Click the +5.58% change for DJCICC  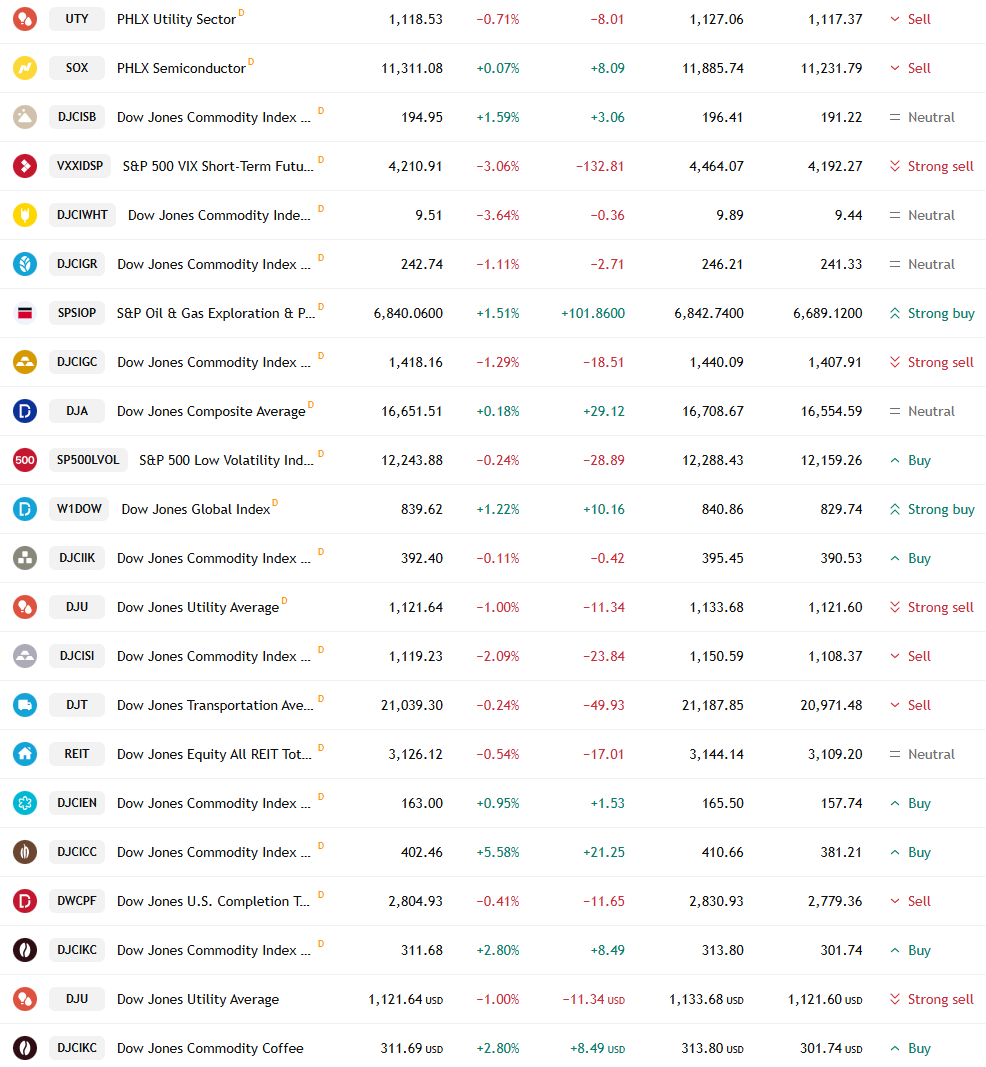497,852
